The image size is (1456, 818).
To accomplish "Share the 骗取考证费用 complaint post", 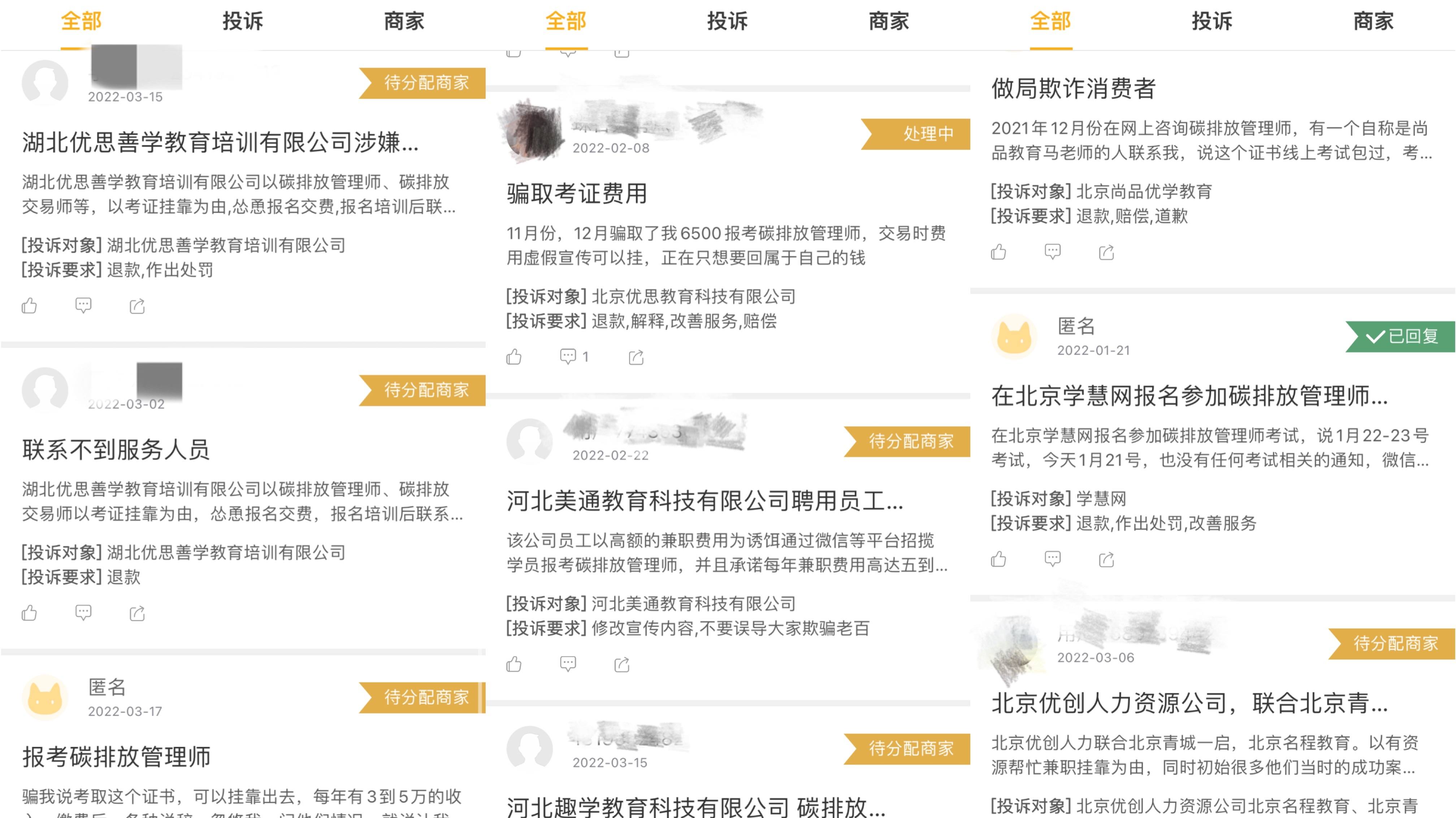I will pyautogui.click(x=636, y=357).
